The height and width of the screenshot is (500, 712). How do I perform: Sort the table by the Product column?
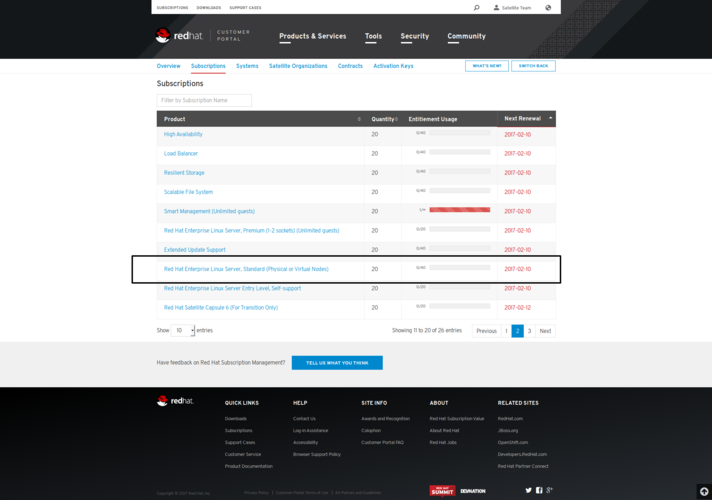(x=261, y=119)
